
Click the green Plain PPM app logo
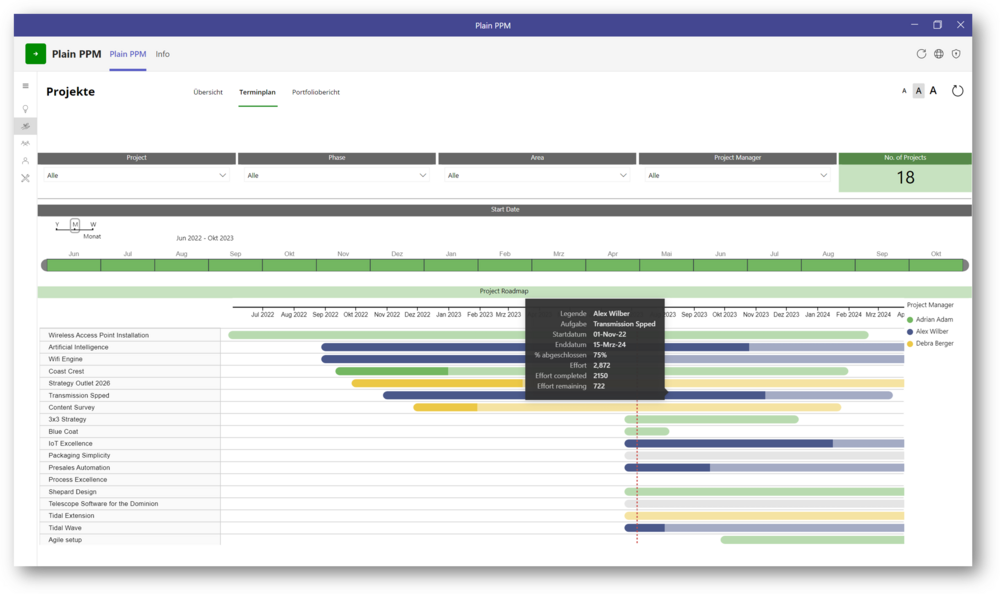(x=35, y=54)
